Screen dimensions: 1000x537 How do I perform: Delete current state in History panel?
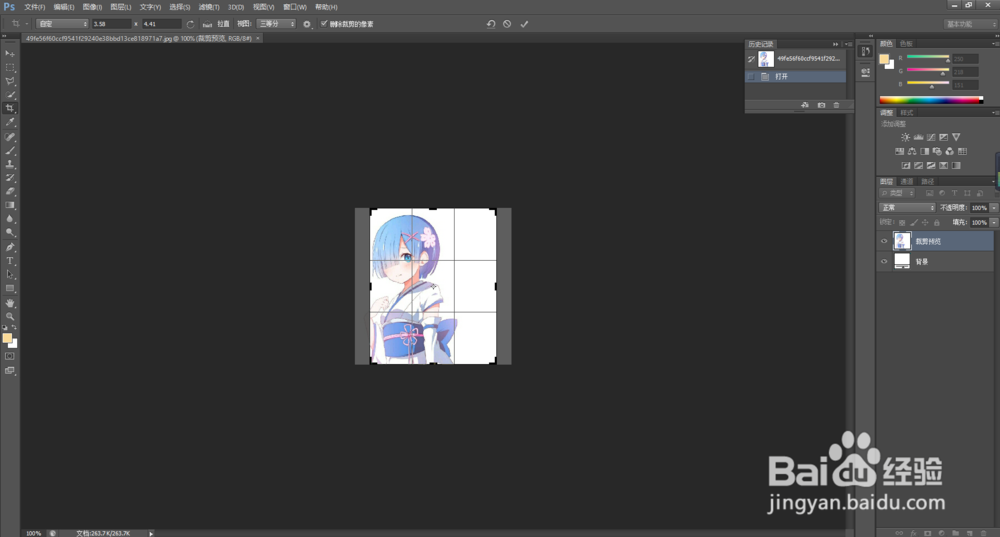tap(836, 105)
